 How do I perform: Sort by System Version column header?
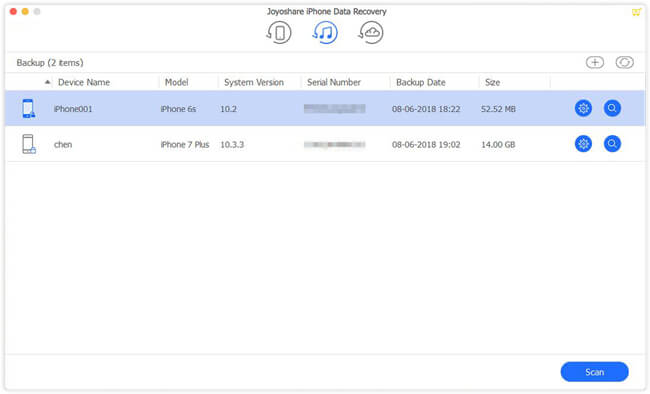point(254,82)
